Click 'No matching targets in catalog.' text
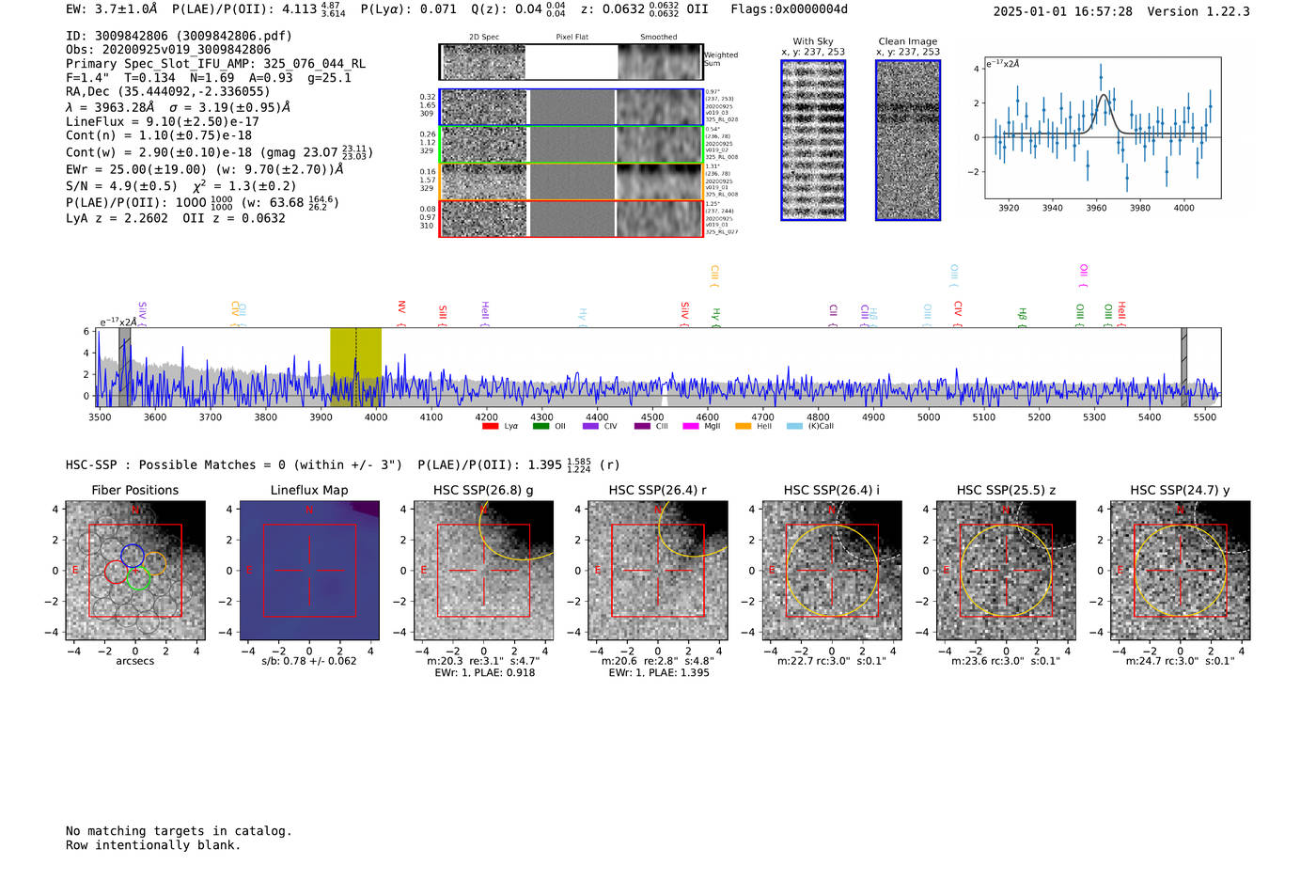Image resolution: width=1316 pixels, height=896 pixels. [179, 831]
